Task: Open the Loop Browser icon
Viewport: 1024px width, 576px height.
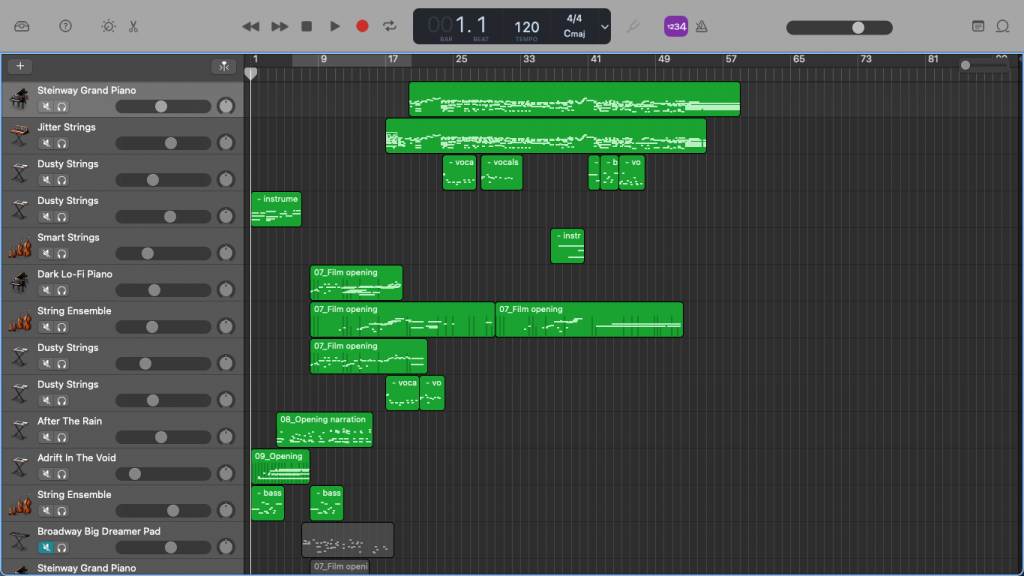Action: [1003, 26]
